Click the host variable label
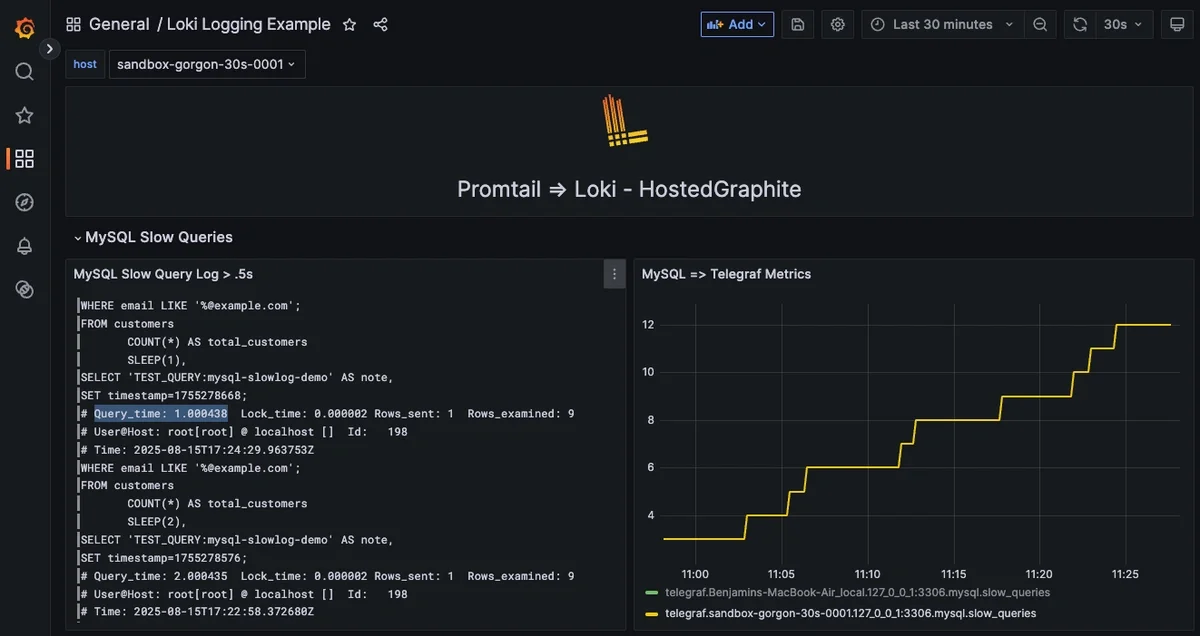The image size is (1200, 636). (x=85, y=64)
